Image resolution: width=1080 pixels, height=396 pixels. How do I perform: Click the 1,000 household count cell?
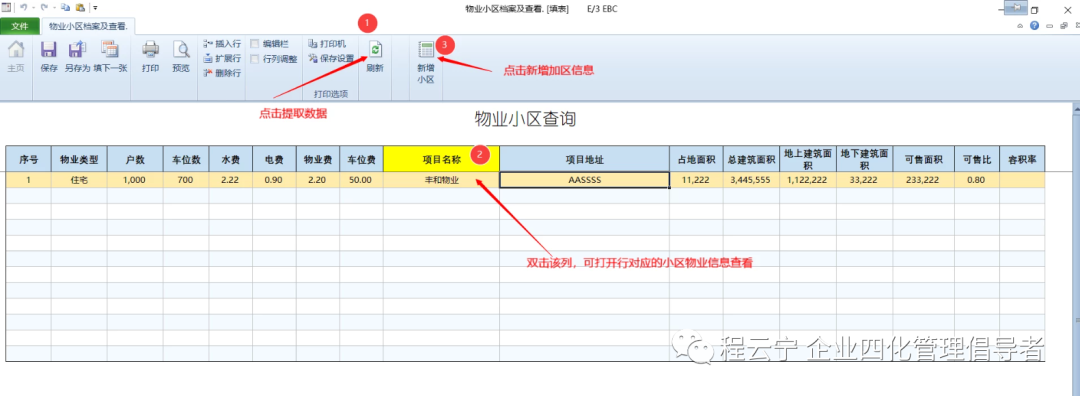[135, 180]
